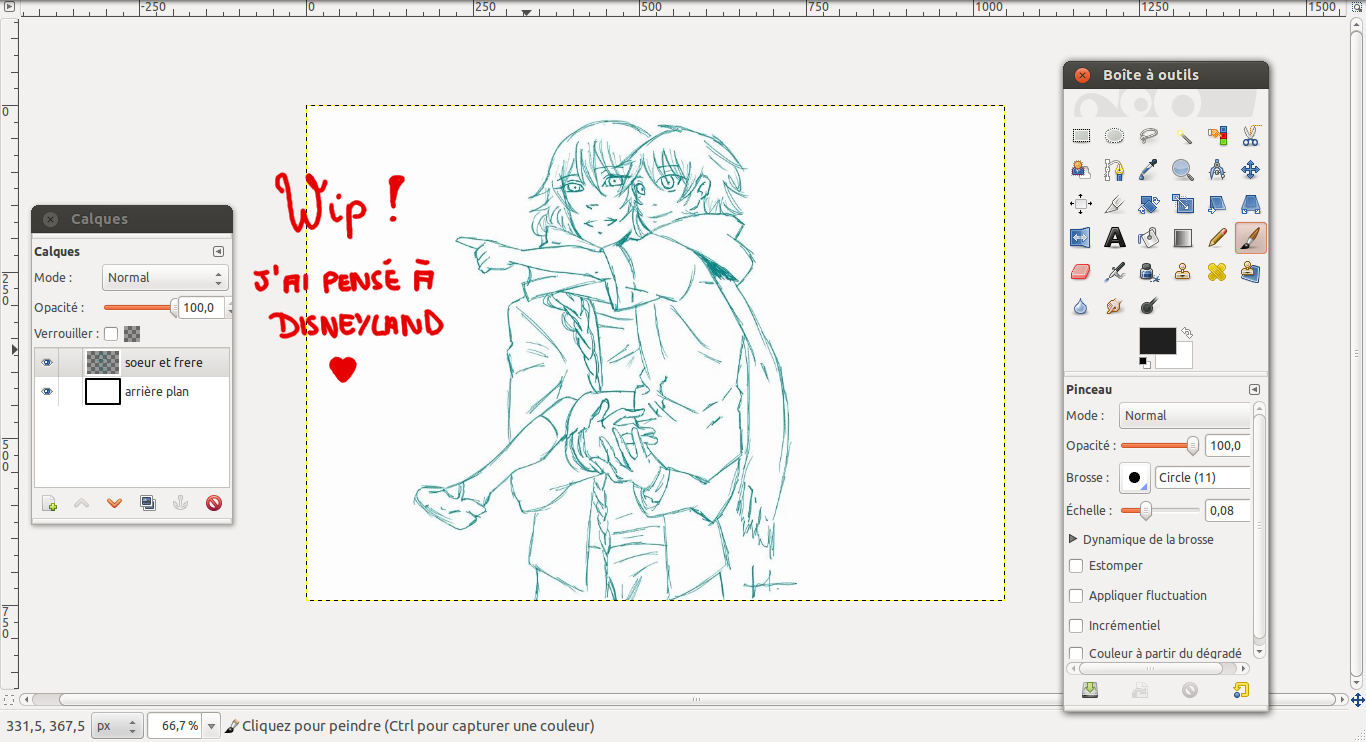Screen dimensions: 1366x742
Task: Select the Crop tool
Action: click(x=1115, y=204)
